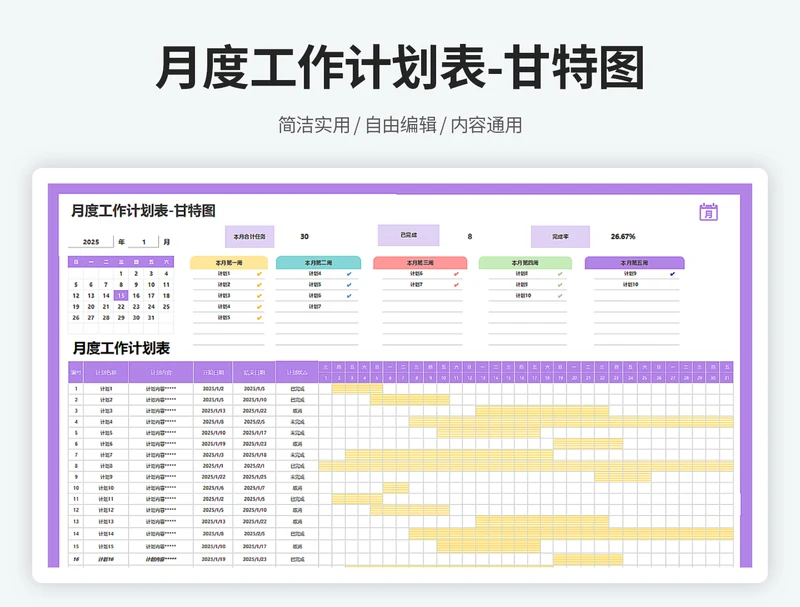Toggle the green checkmark for 计划10 in week four
This screenshot has width=800, height=607.
[x=560, y=296]
